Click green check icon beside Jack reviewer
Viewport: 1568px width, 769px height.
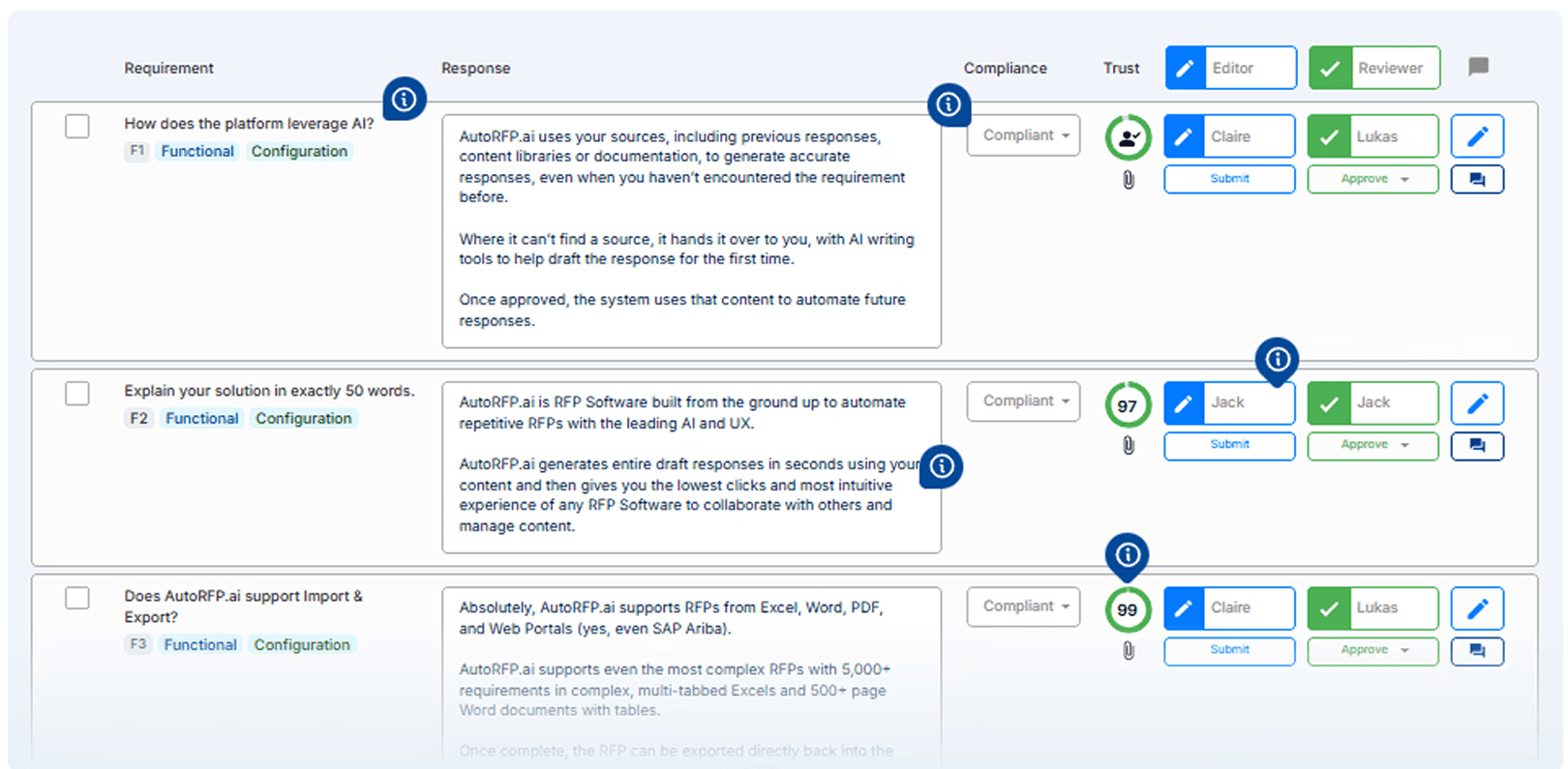click(1329, 403)
